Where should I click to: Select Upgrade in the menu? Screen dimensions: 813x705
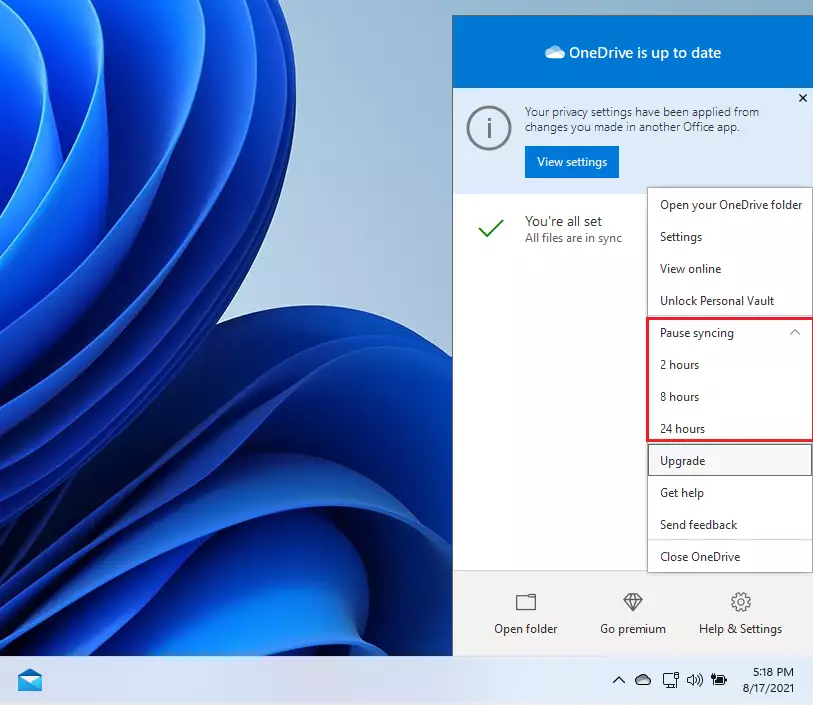tap(730, 460)
